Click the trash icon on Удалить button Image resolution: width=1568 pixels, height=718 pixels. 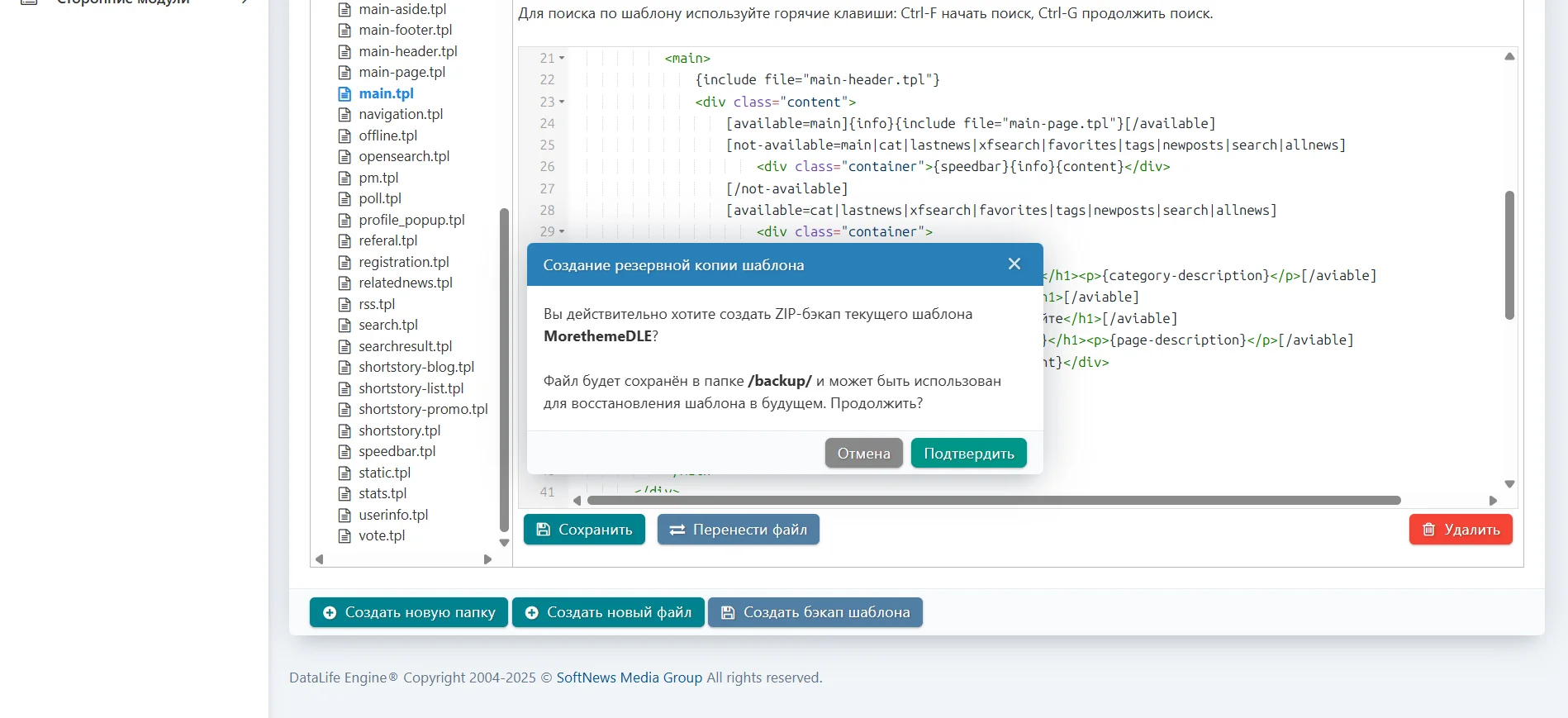[x=1428, y=530]
